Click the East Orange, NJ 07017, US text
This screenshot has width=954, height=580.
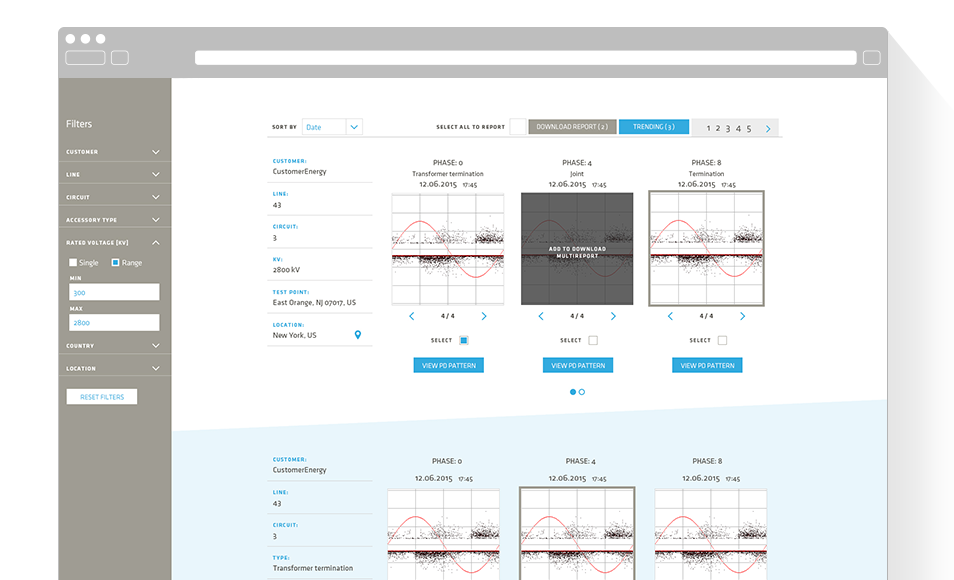[x=314, y=302]
